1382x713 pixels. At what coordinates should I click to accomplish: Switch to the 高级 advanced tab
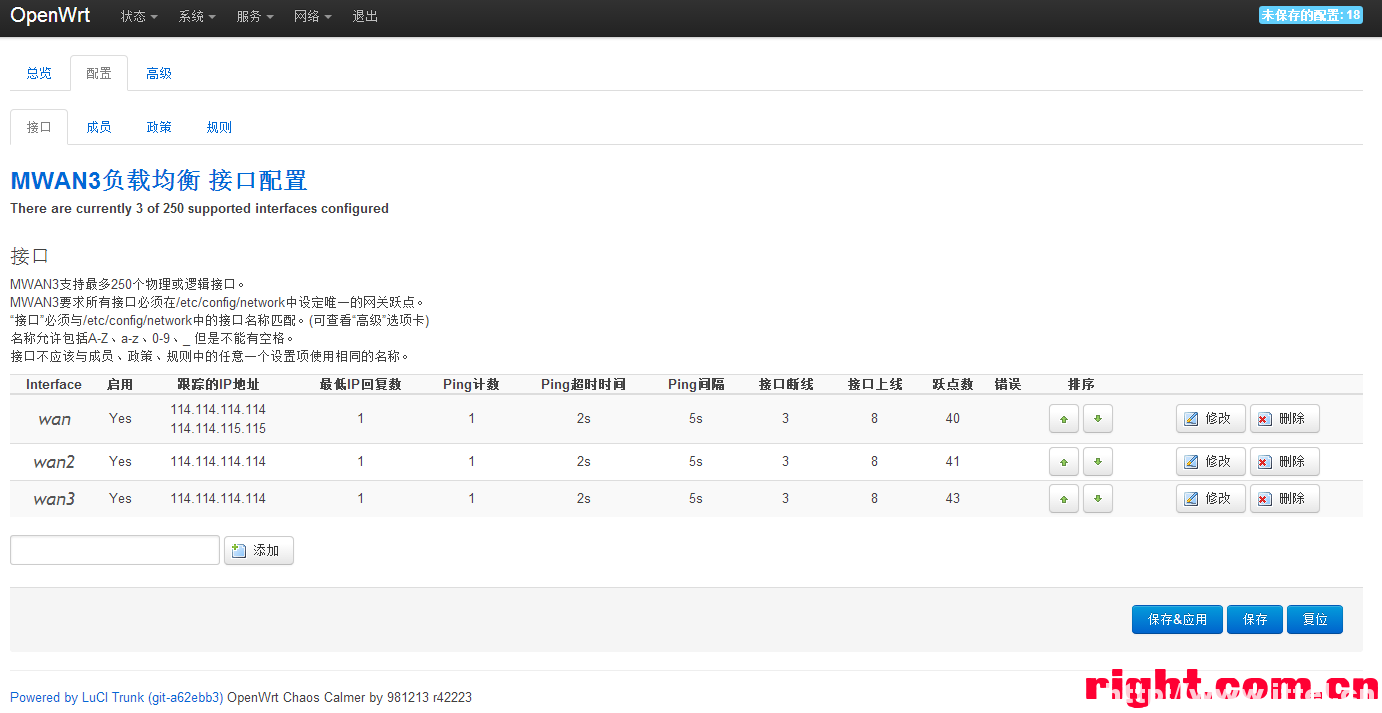[x=159, y=73]
